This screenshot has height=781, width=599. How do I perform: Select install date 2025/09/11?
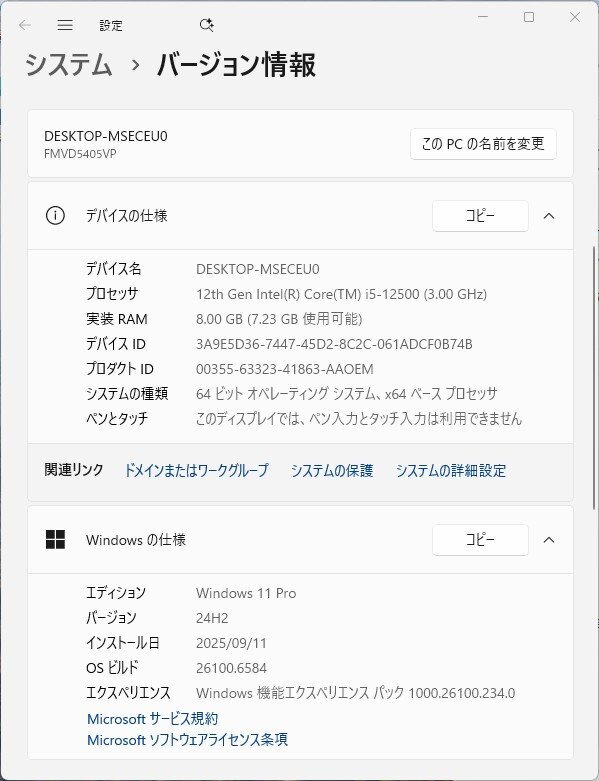coord(232,643)
